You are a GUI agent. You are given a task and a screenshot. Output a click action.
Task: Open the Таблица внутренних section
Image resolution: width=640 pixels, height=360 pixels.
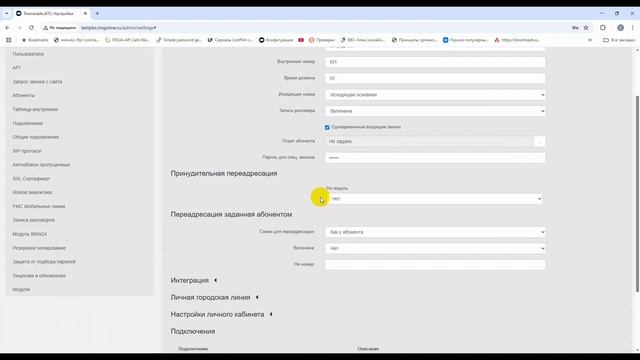click(35, 109)
